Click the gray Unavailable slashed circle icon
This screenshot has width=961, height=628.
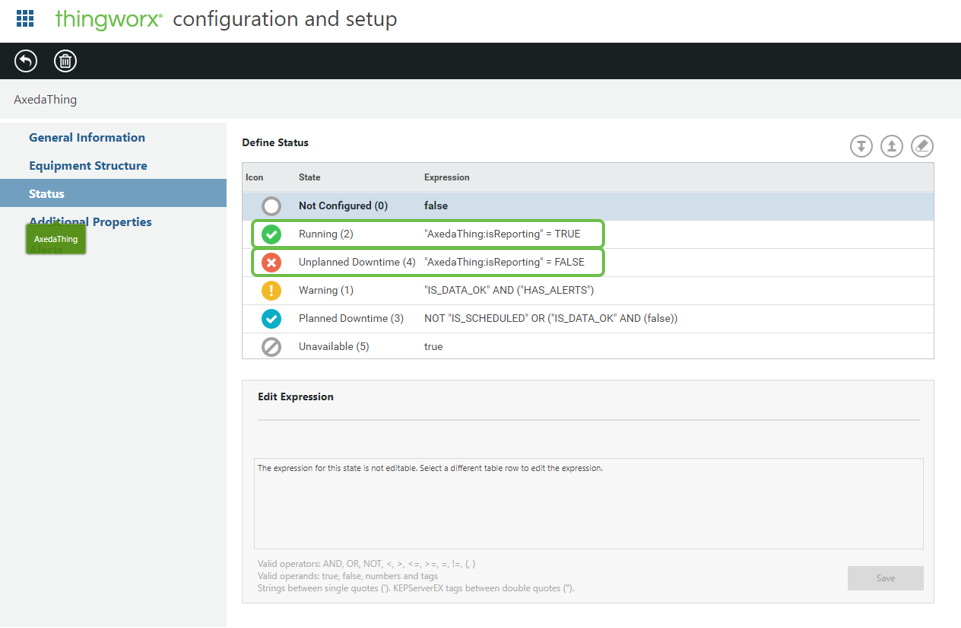[x=271, y=347]
